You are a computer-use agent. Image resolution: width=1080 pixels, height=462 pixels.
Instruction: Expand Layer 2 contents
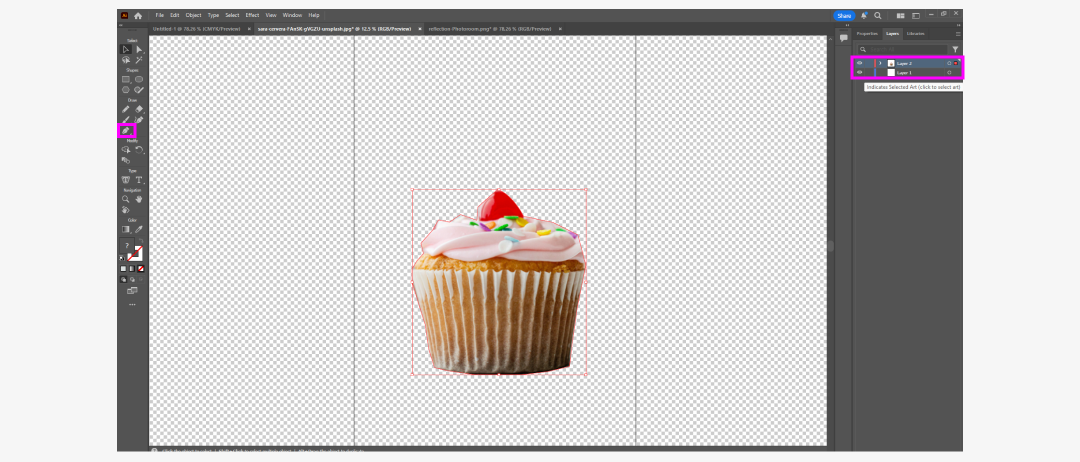point(880,63)
